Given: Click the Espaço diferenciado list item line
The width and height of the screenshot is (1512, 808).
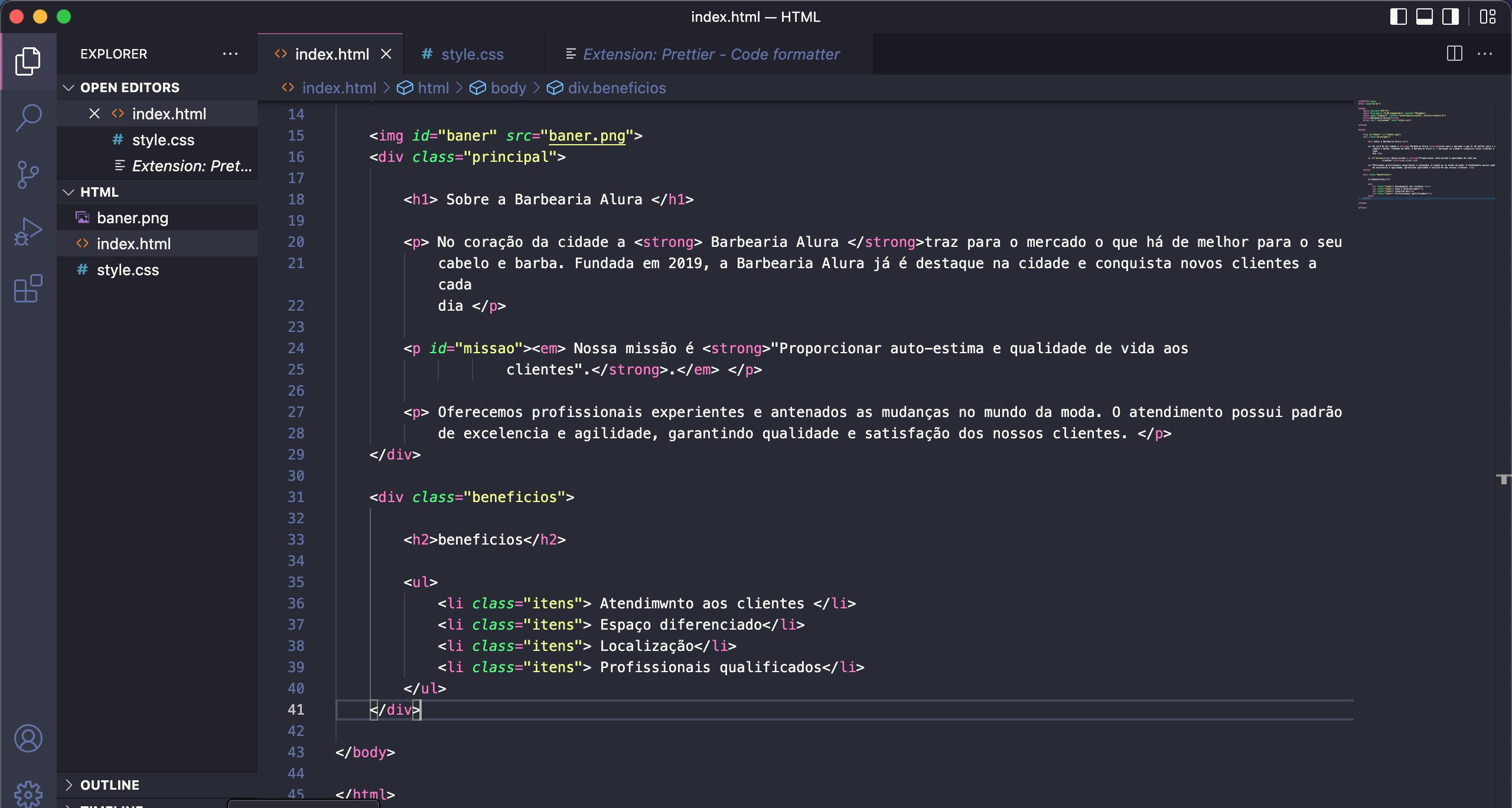Looking at the screenshot, I should click(x=621, y=625).
